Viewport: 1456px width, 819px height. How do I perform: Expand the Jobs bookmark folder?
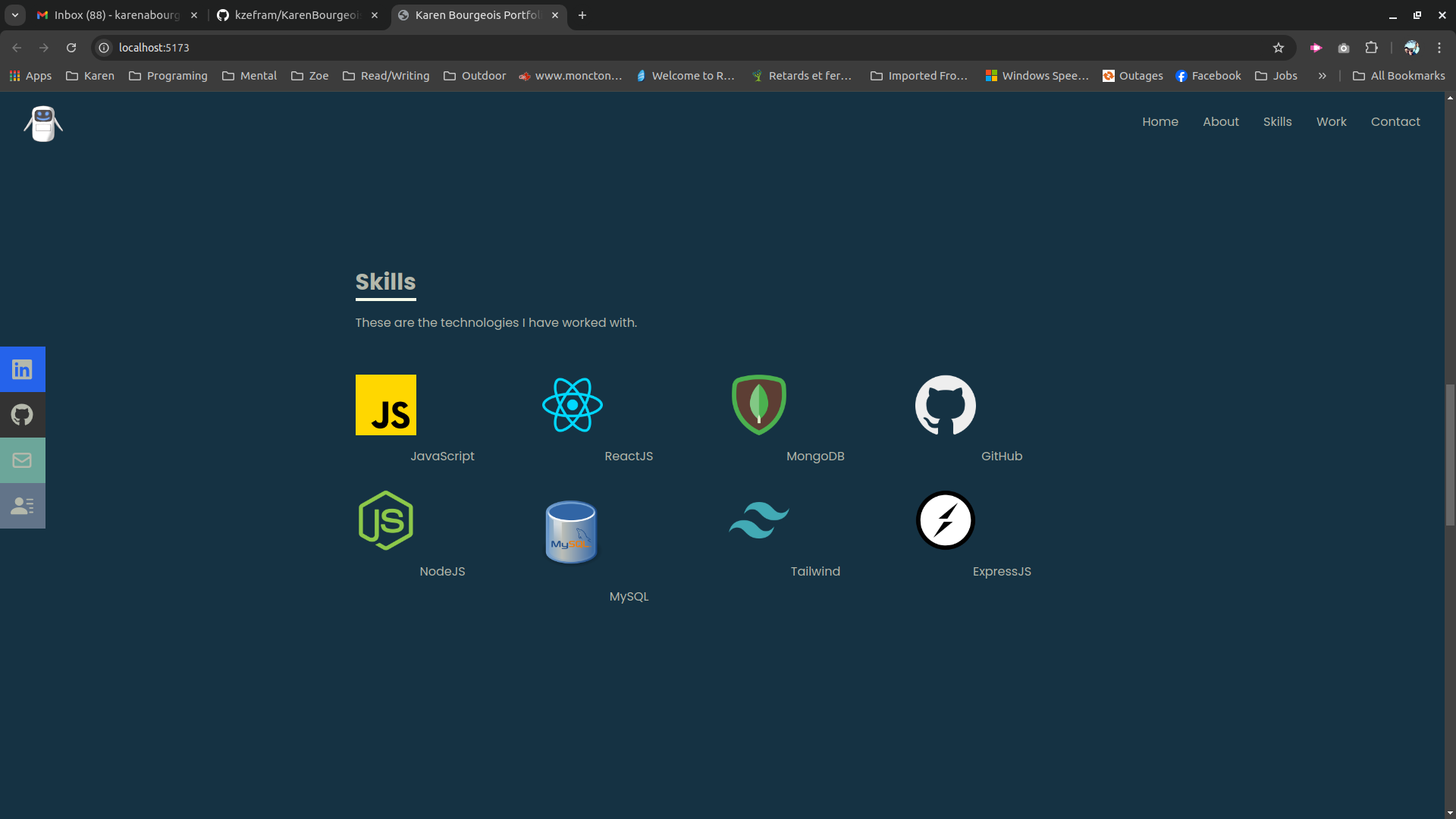[x=1276, y=76]
